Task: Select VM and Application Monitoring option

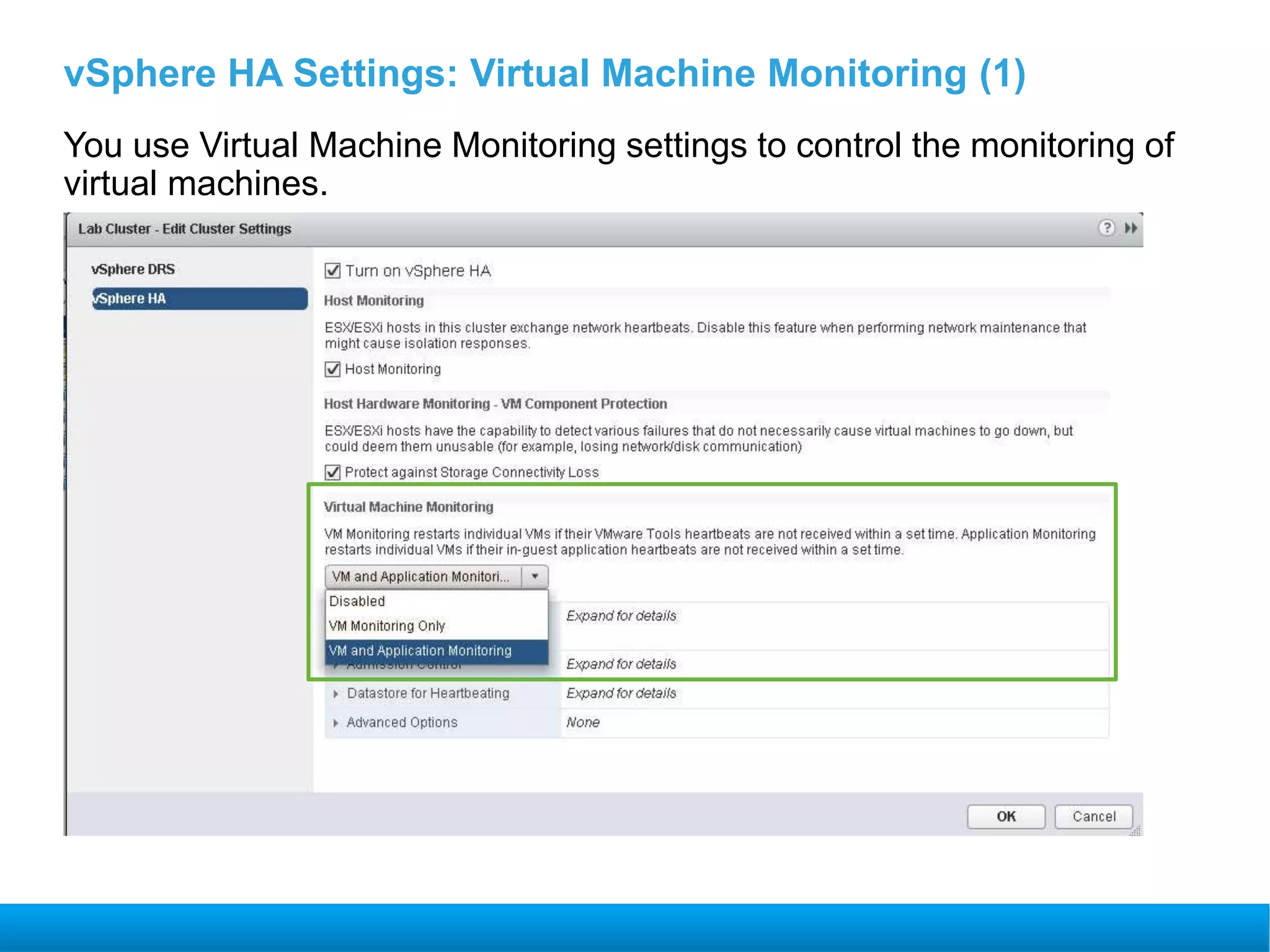Action: click(437, 651)
